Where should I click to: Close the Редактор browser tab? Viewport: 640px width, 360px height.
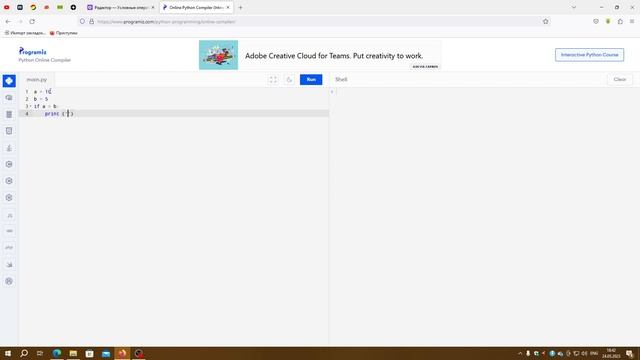tap(153, 7)
